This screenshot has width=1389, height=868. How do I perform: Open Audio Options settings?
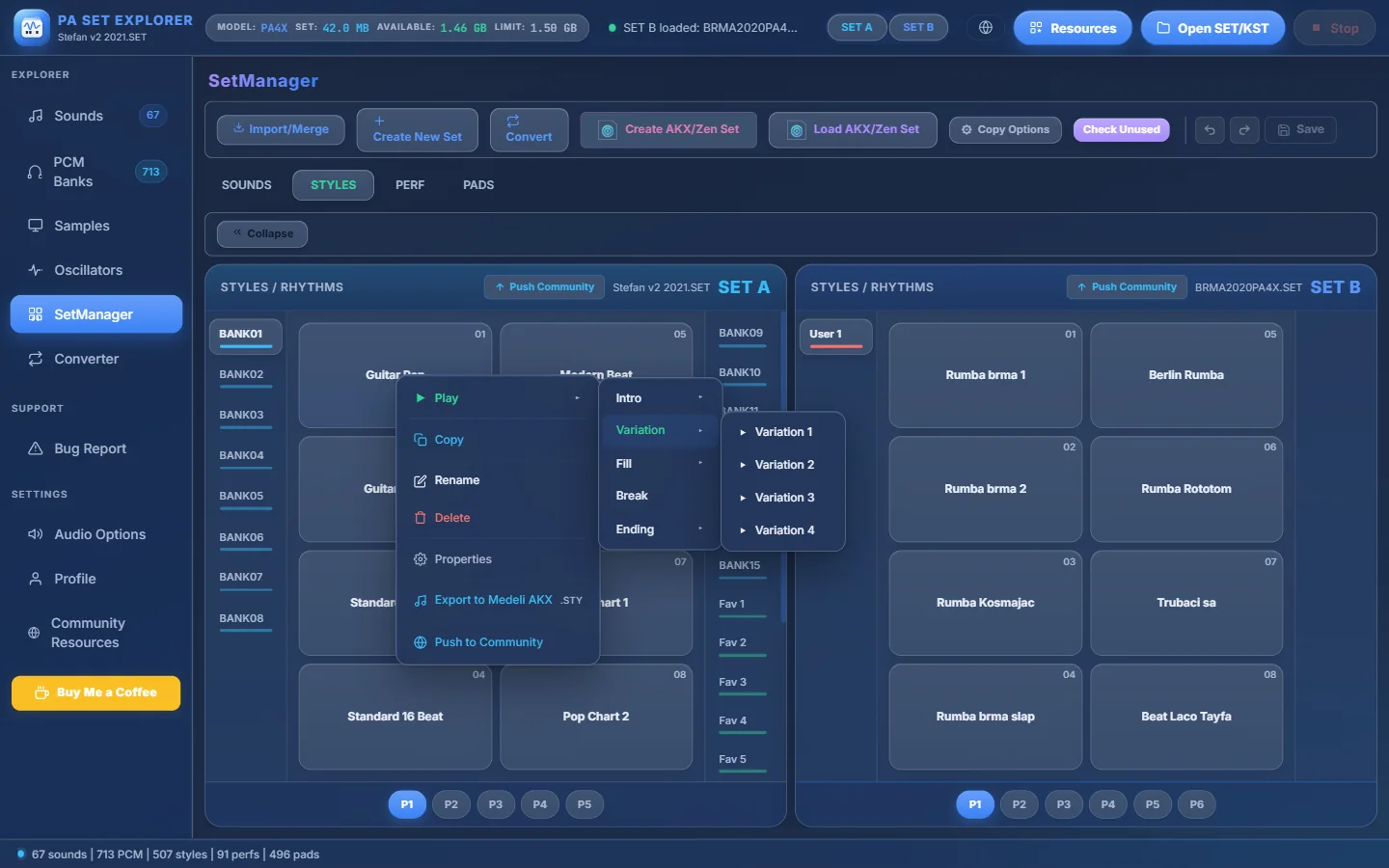pos(96,534)
